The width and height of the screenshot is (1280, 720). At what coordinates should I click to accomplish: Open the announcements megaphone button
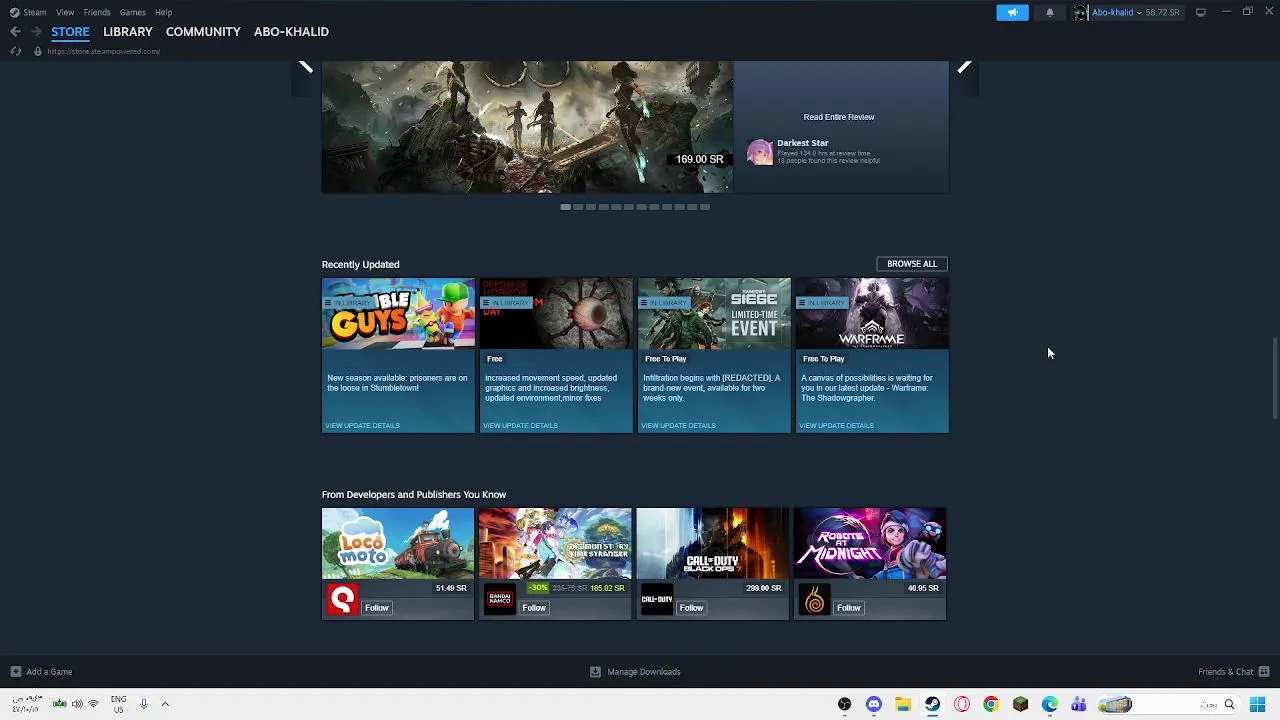[1012, 12]
